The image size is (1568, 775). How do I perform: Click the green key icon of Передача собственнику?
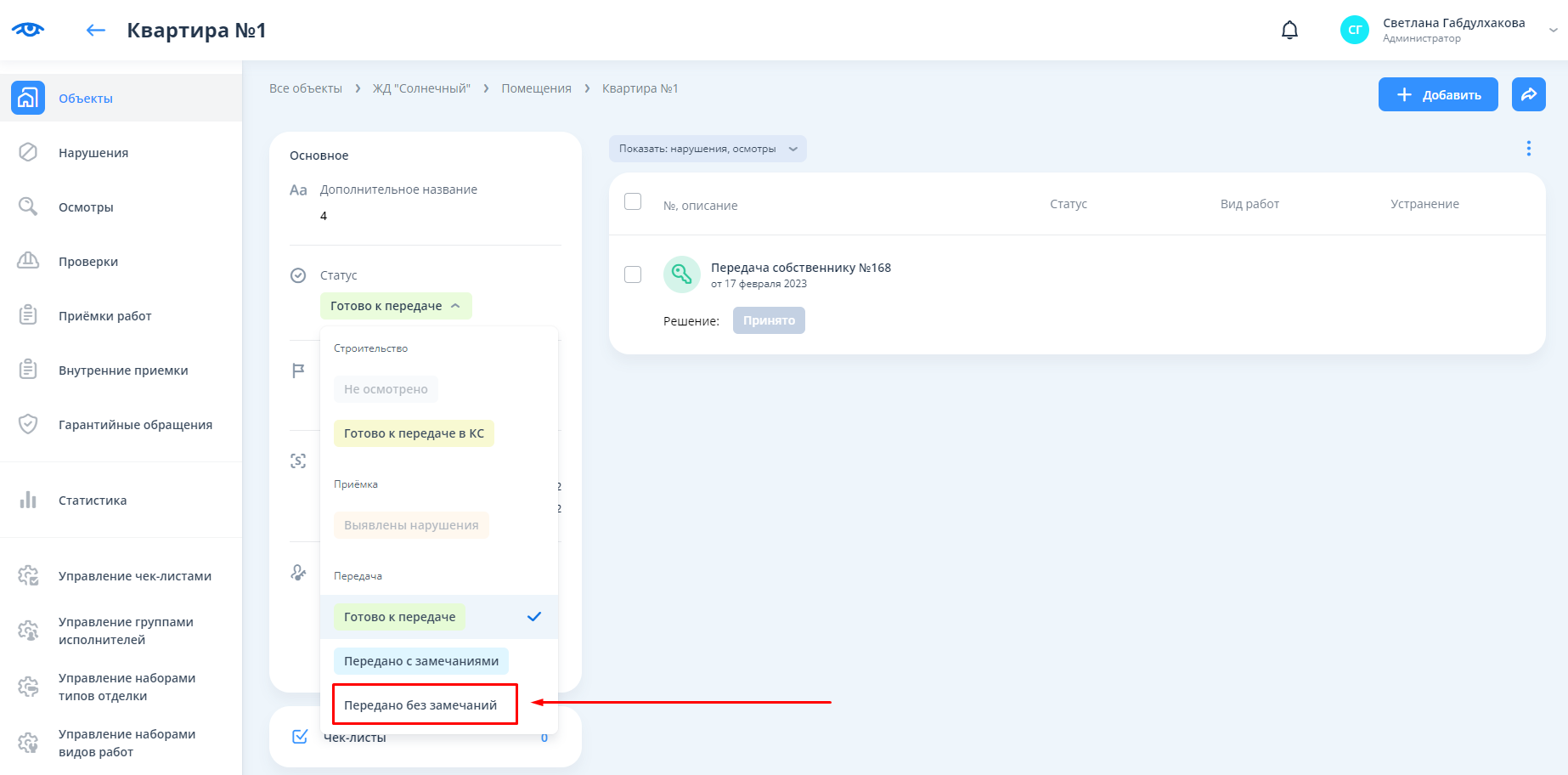coord(681,274)
